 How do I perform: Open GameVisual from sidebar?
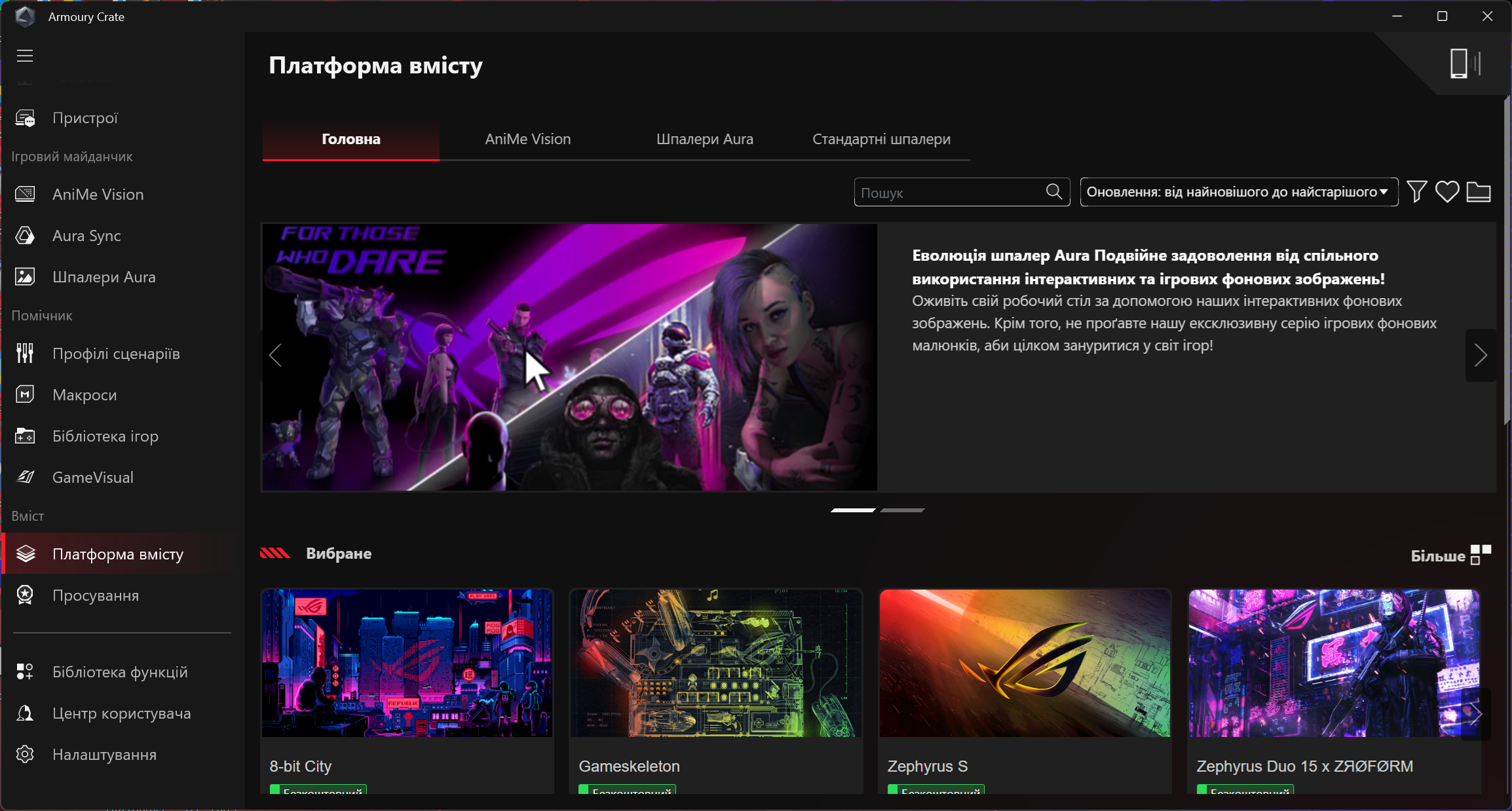[92, 478]
